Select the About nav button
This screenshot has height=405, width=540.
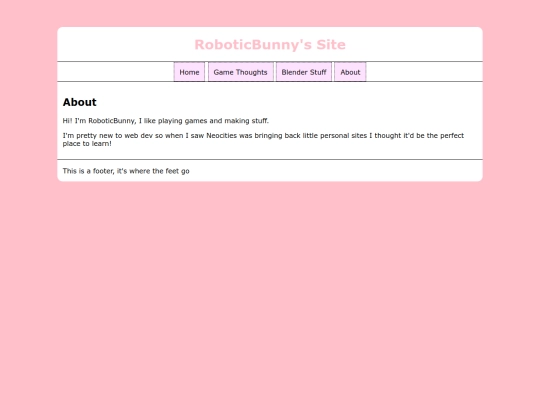tap(350, 72)
